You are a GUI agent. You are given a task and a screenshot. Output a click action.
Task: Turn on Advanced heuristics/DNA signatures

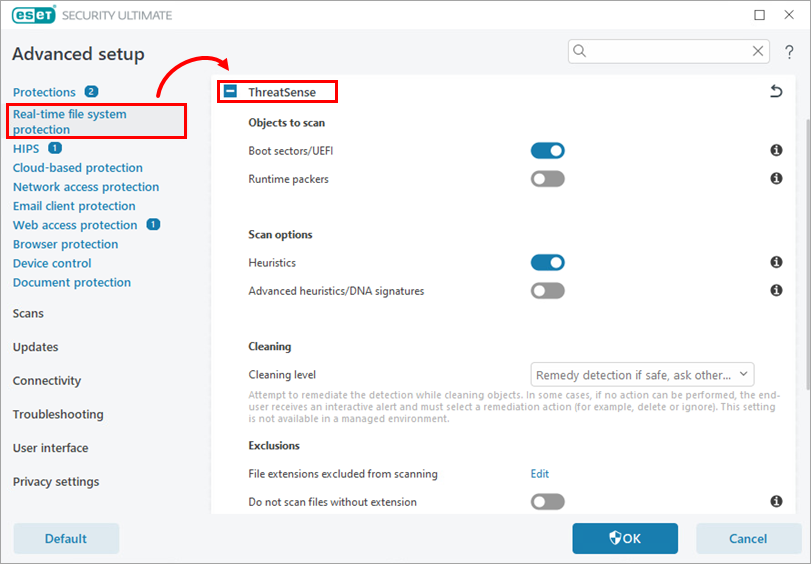pos(547,291)
